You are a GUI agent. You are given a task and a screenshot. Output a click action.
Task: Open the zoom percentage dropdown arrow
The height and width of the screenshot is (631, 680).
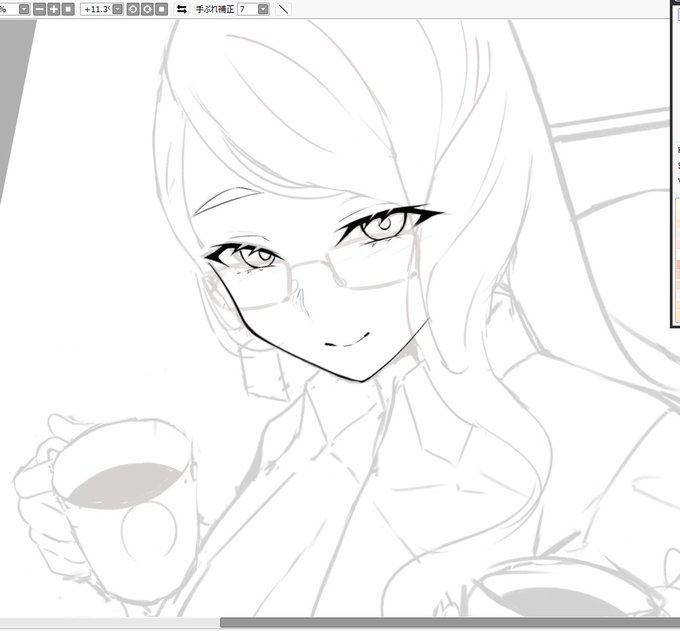click(x=24, y=9)
